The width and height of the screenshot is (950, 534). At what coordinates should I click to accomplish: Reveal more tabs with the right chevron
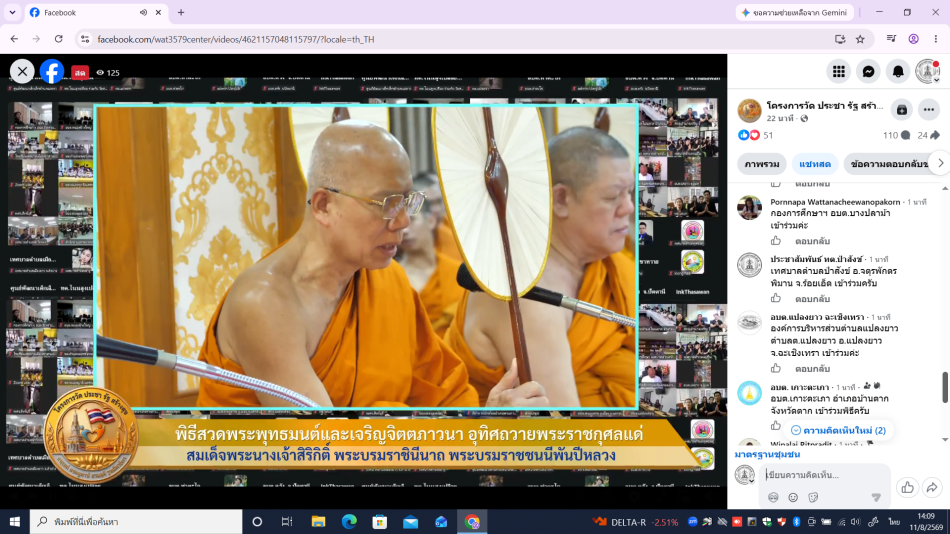(940, 163)
